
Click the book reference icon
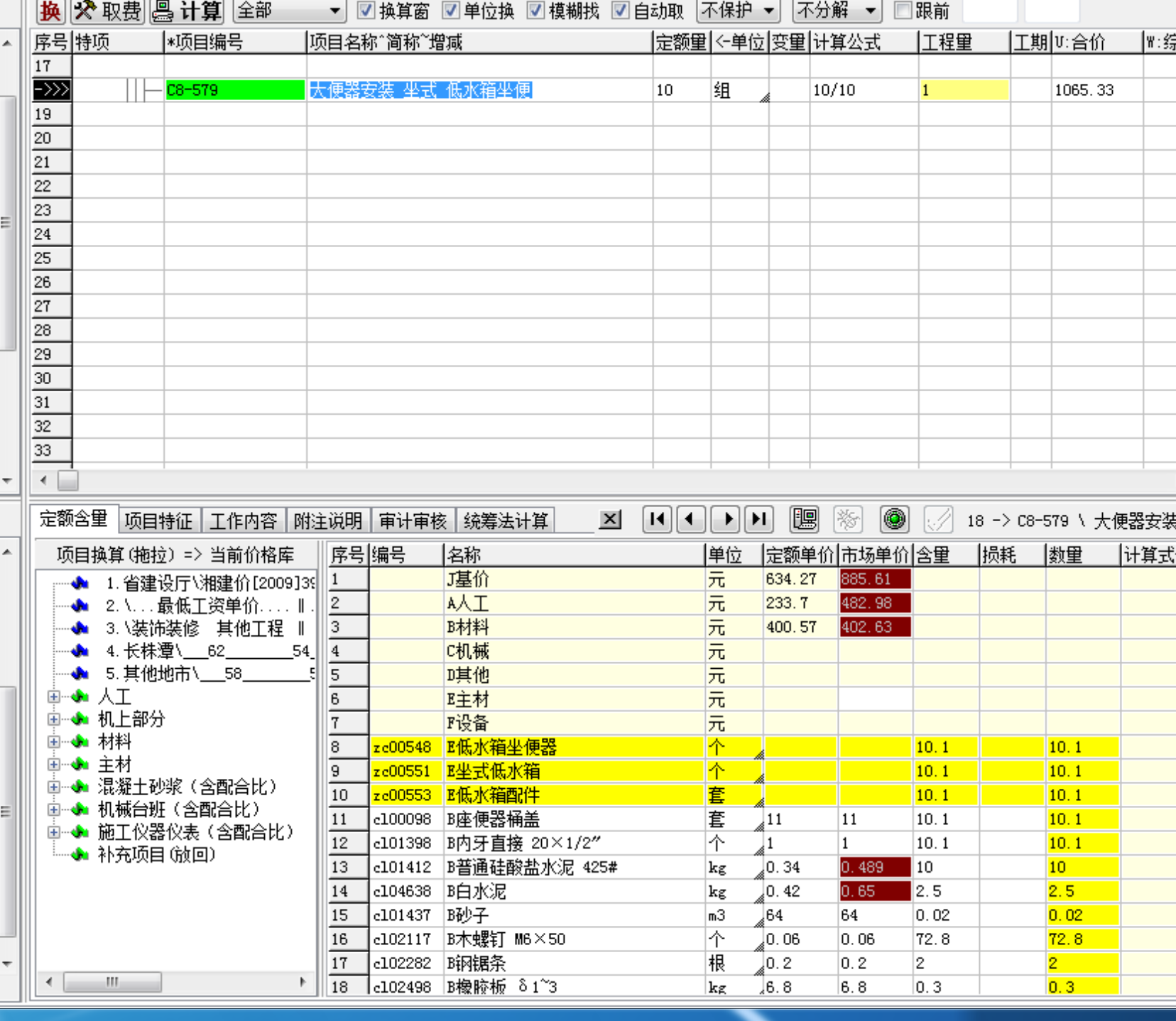click(x=805, y=519)
